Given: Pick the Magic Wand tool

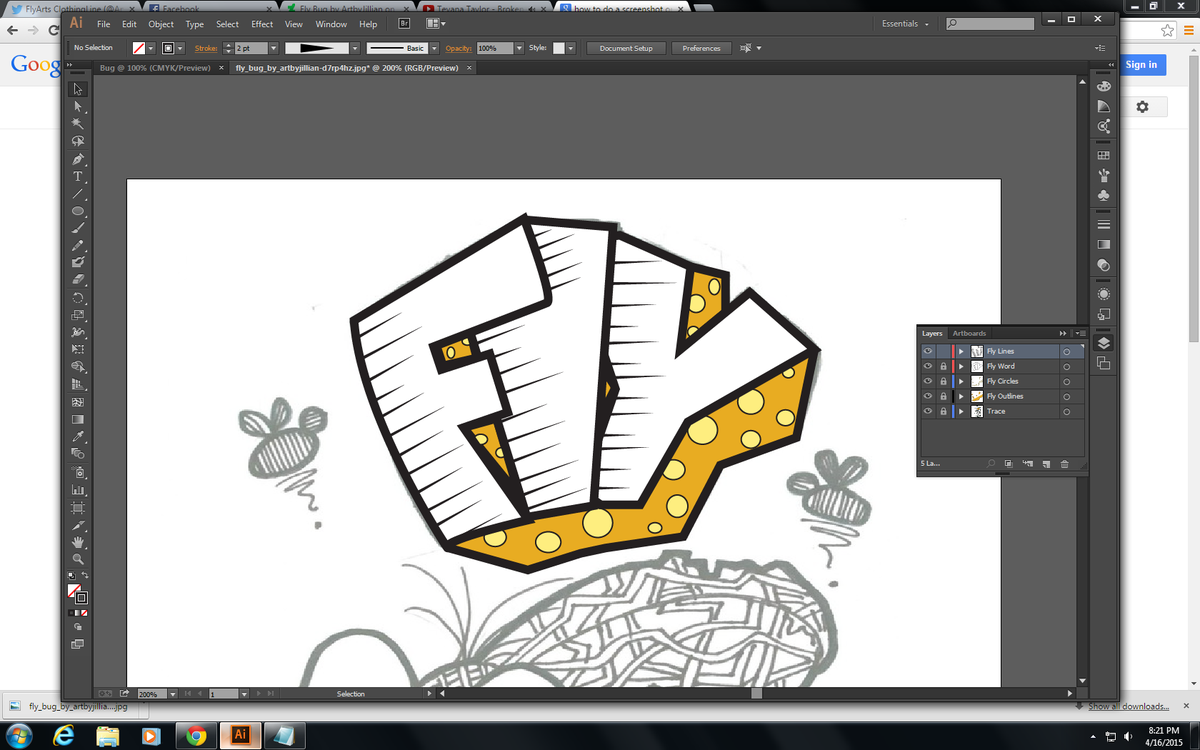Looking at the screenshot, I should tap(78, 123).
